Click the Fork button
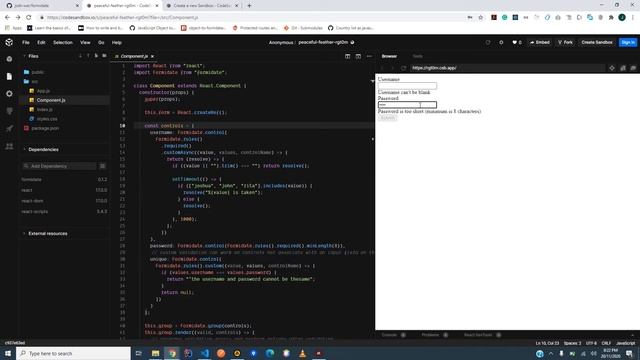 click(x=565, y=42)
